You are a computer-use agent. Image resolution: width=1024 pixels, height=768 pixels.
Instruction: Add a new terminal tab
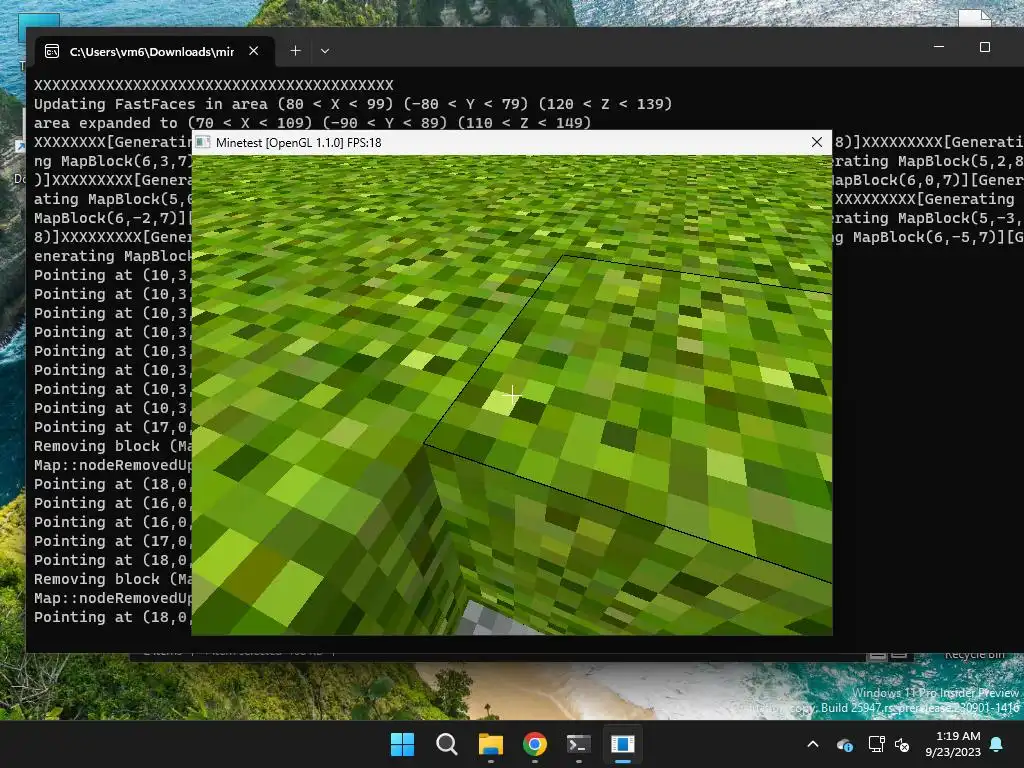[x=295, y=51]
